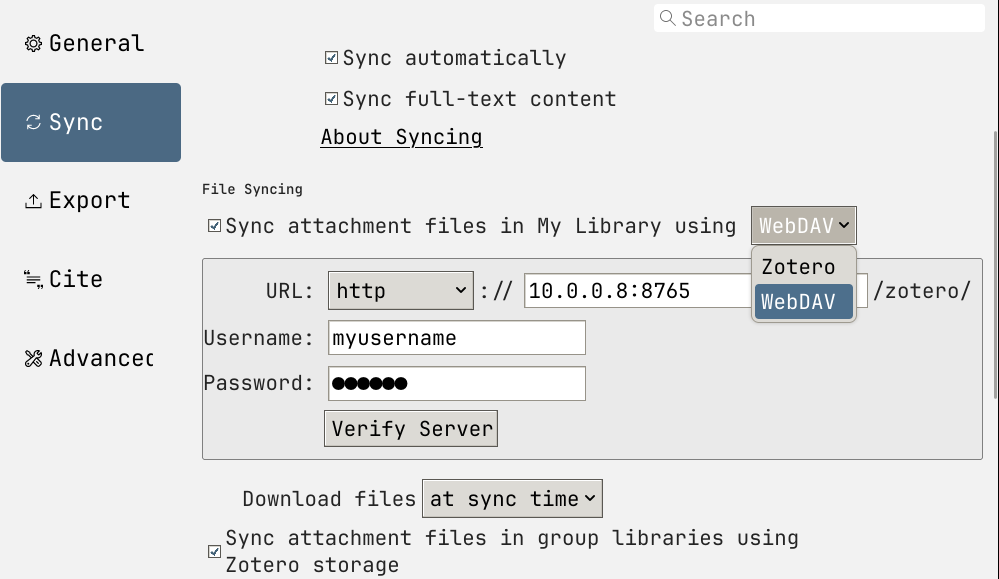Toggle Sync automatically checkbox
Screen dimensions: 999x579
[331, 58]
